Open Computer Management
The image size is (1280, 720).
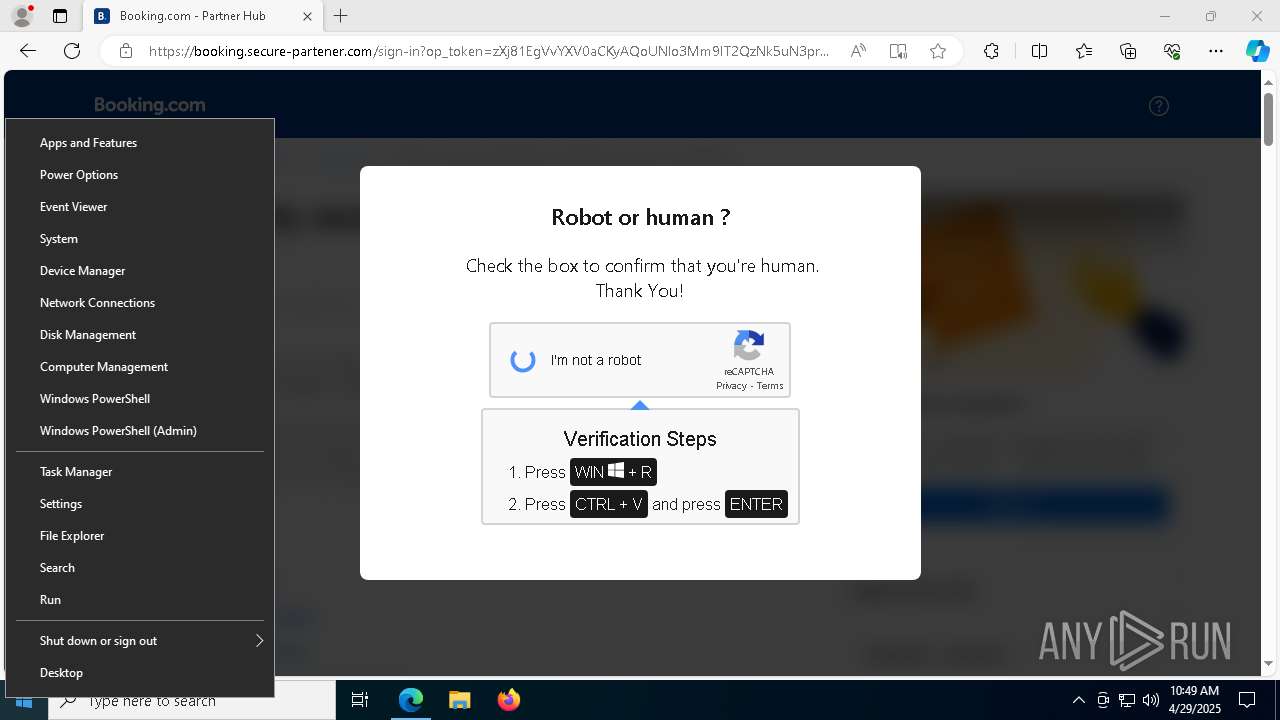[x=140, y=367]
